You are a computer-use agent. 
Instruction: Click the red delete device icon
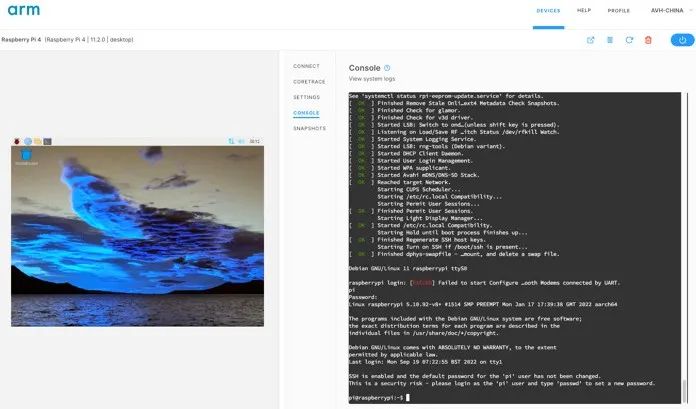pos(648,40)
